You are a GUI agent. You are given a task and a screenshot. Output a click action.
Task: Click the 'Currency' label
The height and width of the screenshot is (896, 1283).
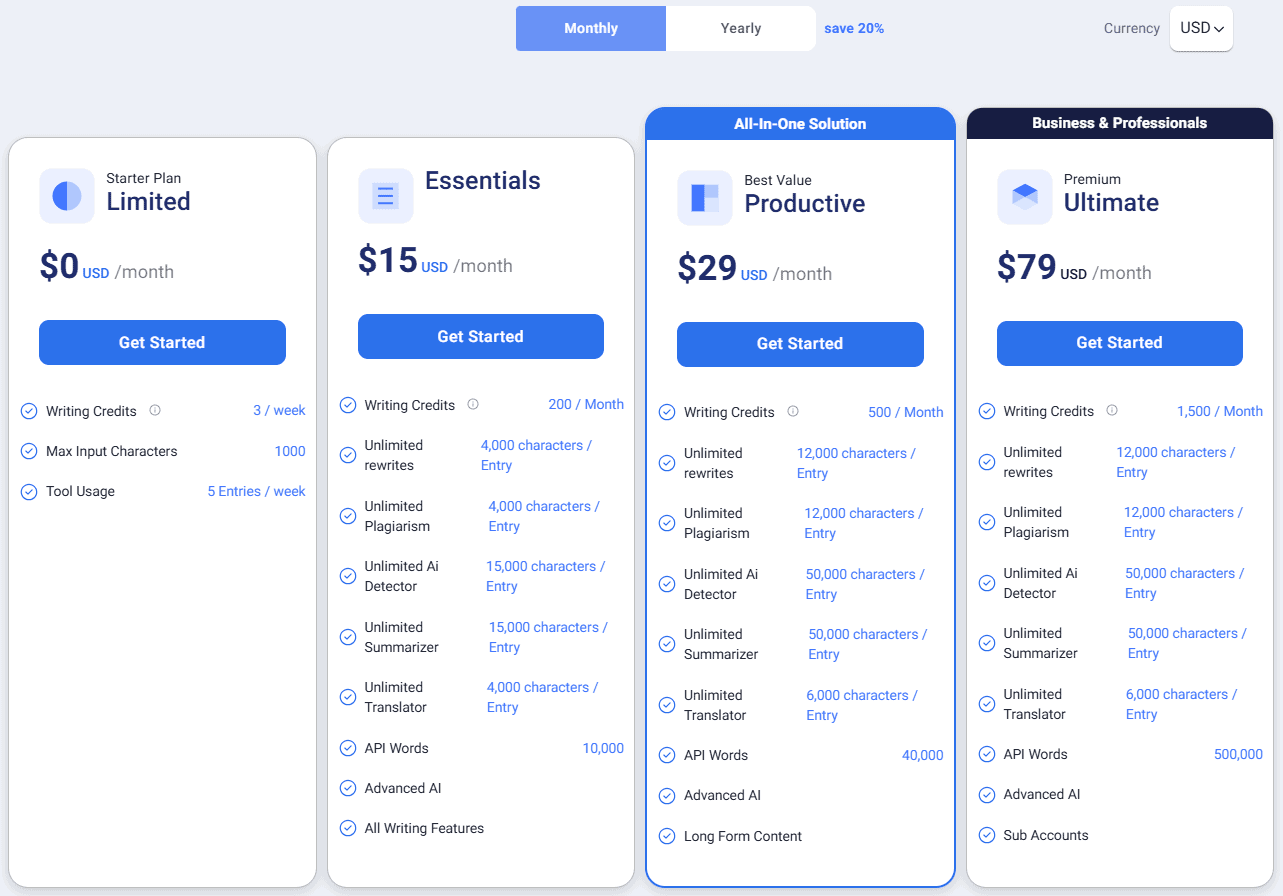1132,28
